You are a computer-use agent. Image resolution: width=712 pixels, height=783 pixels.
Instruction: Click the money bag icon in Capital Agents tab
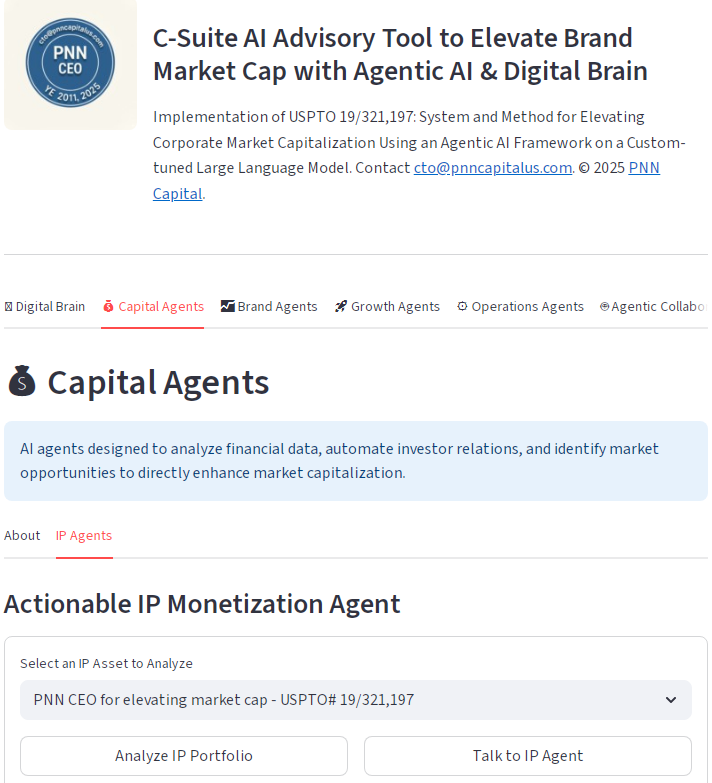[x=108, y=307]
